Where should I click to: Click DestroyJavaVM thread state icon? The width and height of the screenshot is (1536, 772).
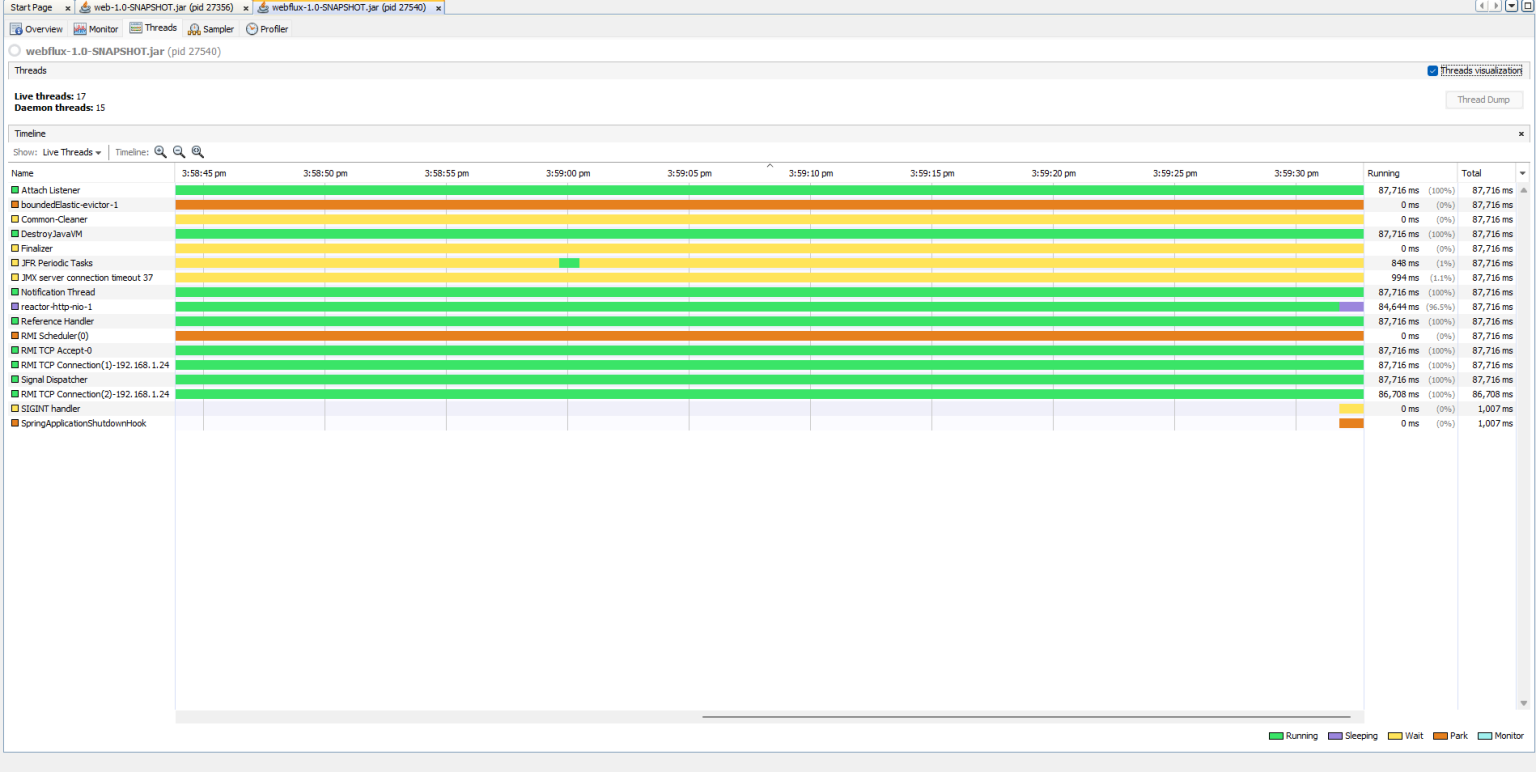click(x=15, y=234)
